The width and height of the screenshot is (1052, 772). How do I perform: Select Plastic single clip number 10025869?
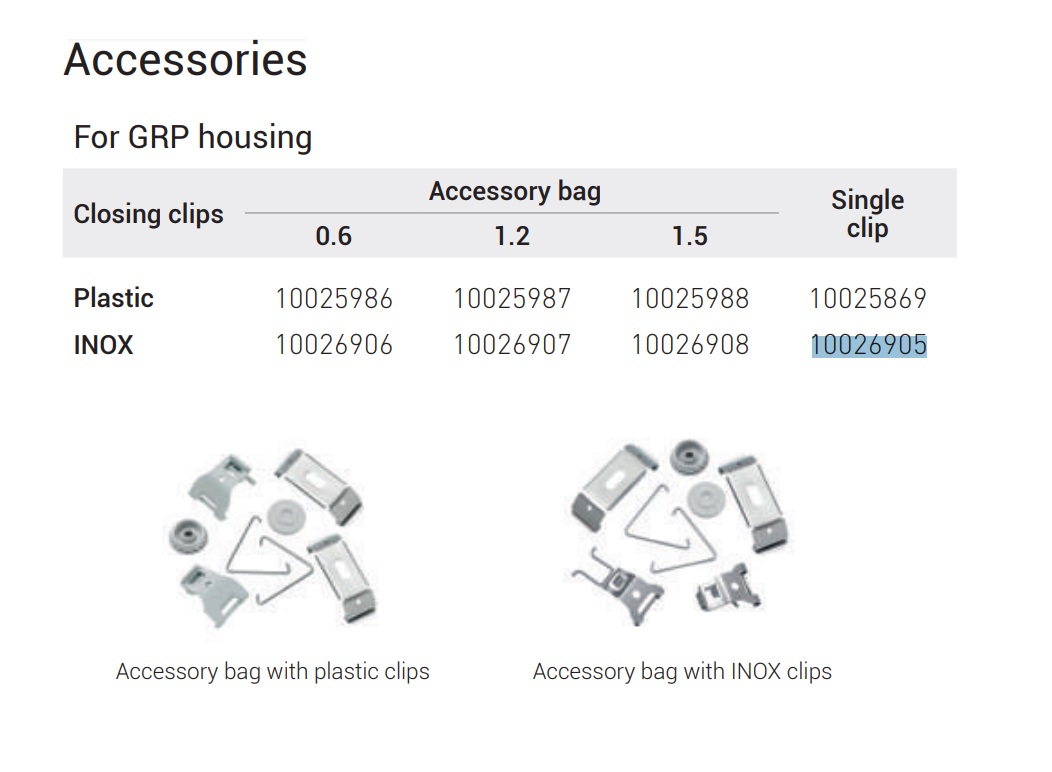coord(868,298)
